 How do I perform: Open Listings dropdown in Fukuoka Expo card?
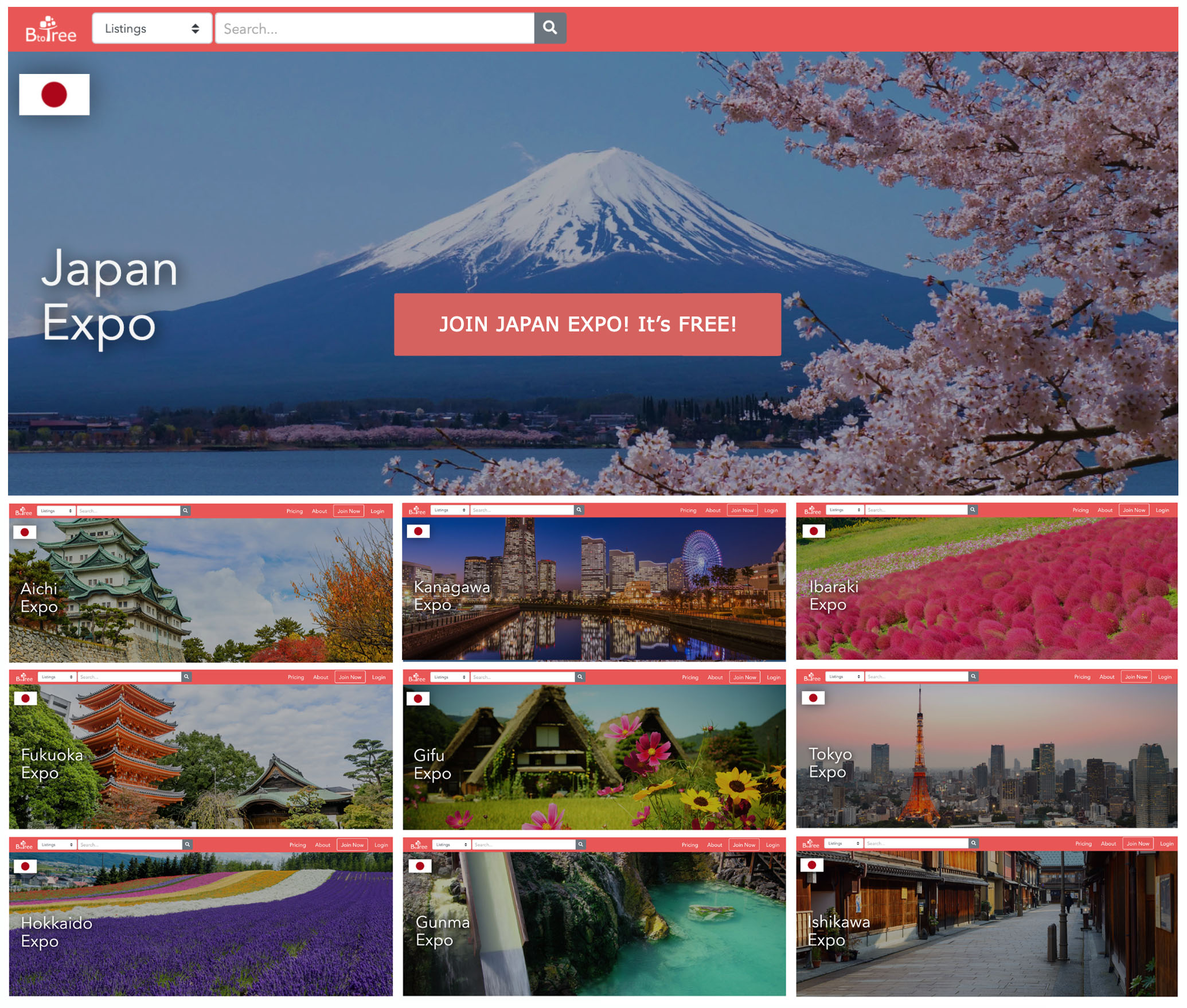57,677
